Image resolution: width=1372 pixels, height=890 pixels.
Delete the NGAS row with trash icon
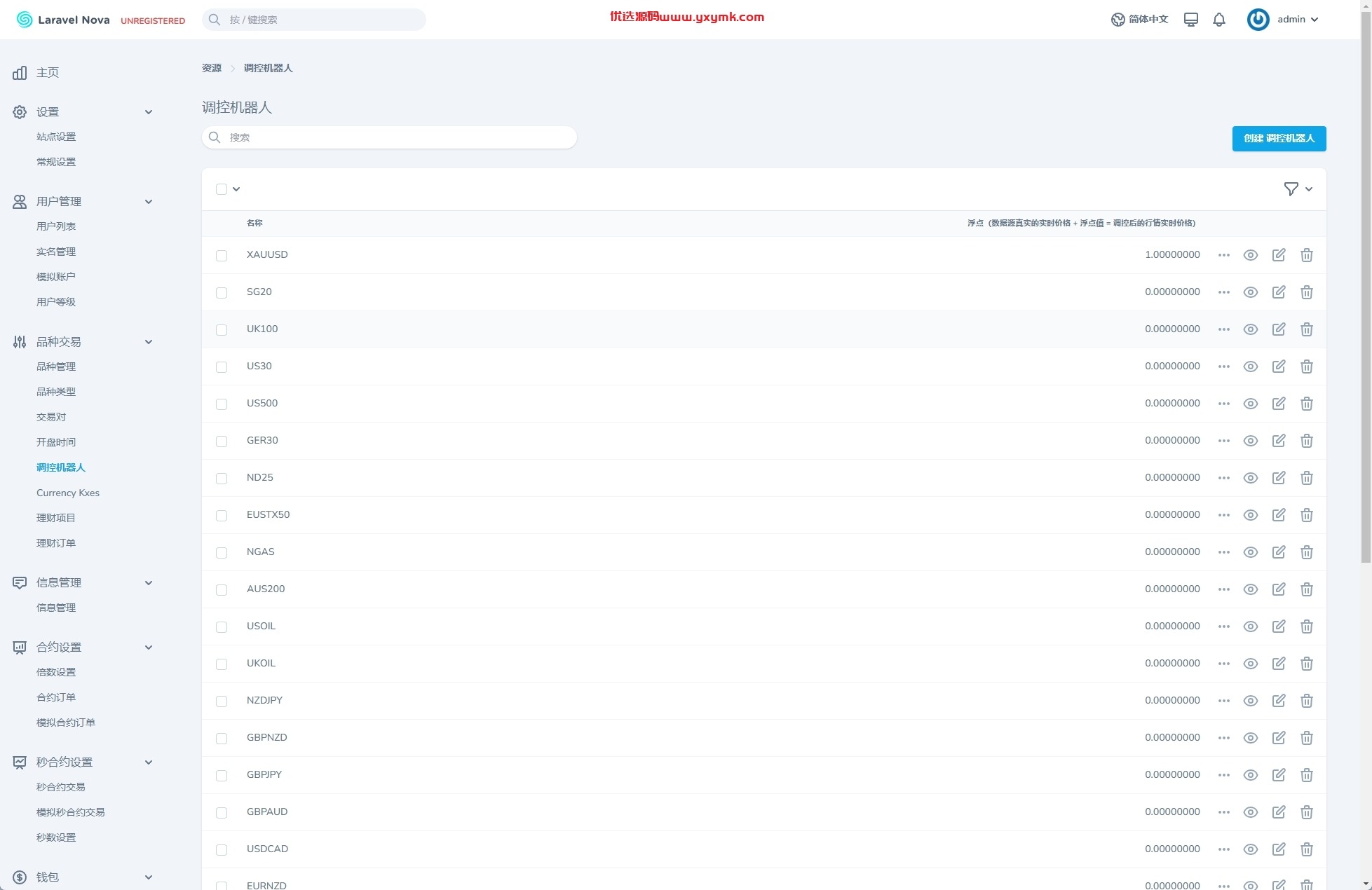1307,552
